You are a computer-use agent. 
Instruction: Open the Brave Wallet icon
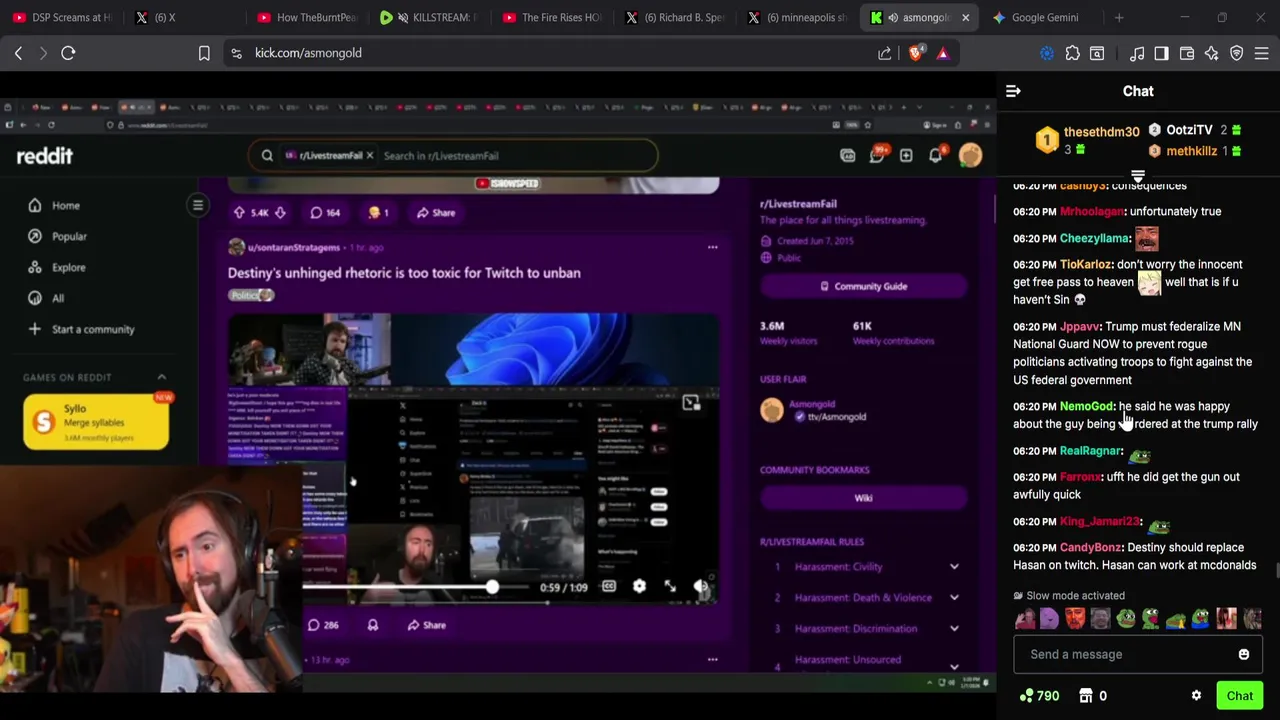click(x=1187, y=53)
